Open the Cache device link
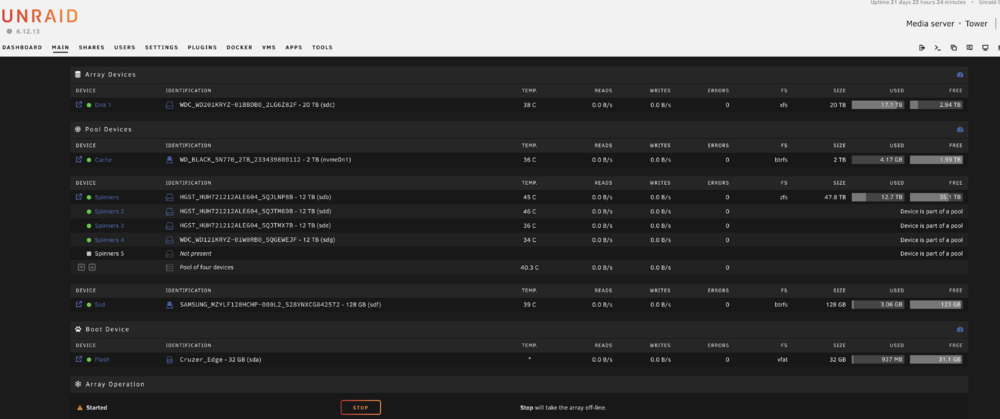The height and width of the screenshot is (419, 1000). 103,160
